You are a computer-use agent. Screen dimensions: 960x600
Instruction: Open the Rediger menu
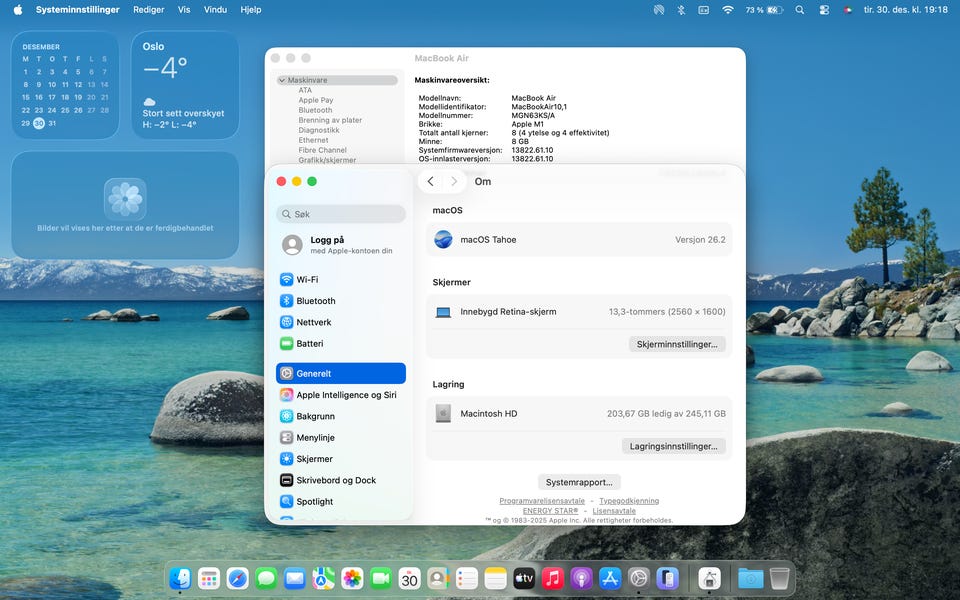pyautogui.click(x=148, y=10)
